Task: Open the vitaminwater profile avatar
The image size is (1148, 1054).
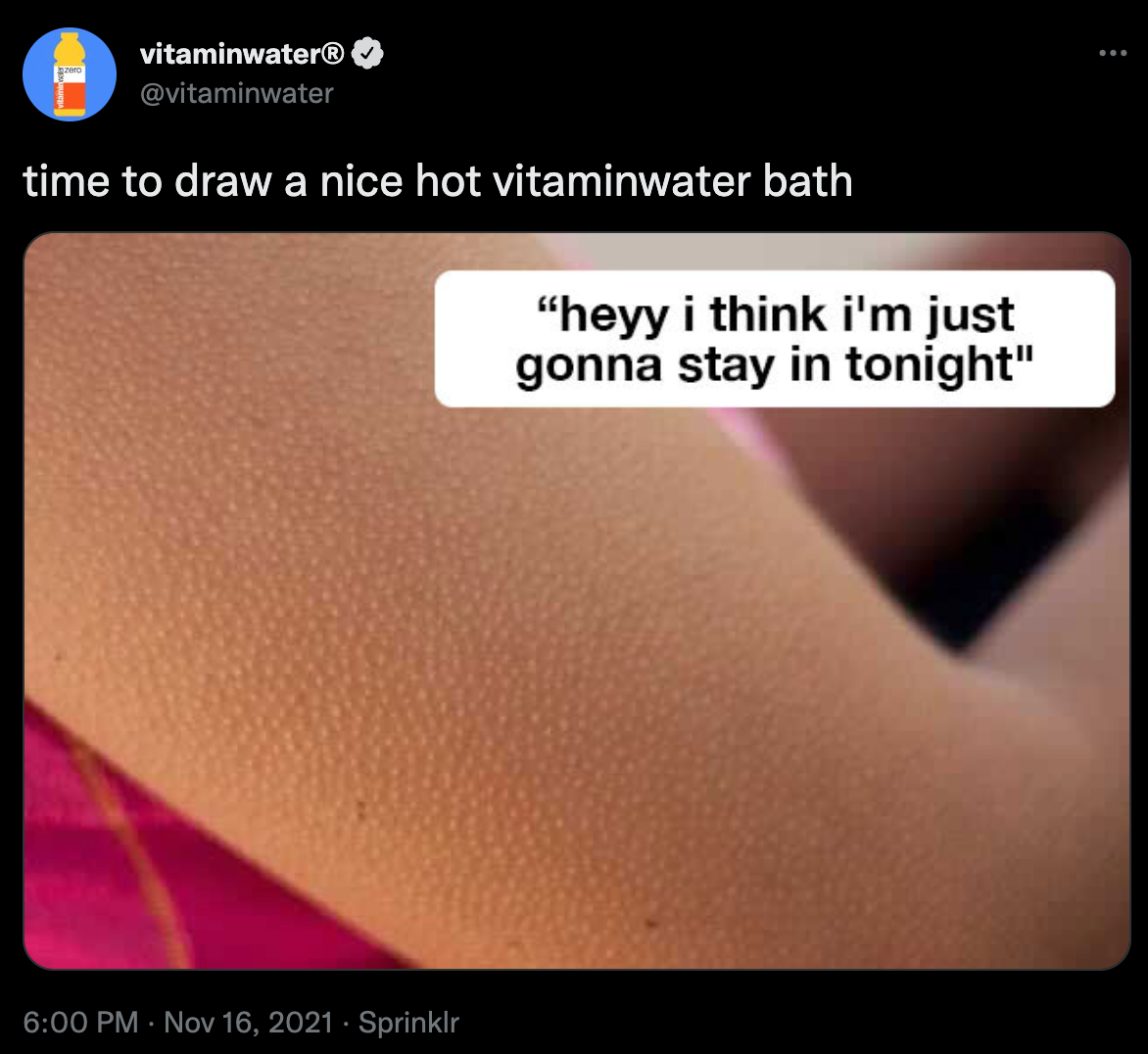Action: (70, 74)
